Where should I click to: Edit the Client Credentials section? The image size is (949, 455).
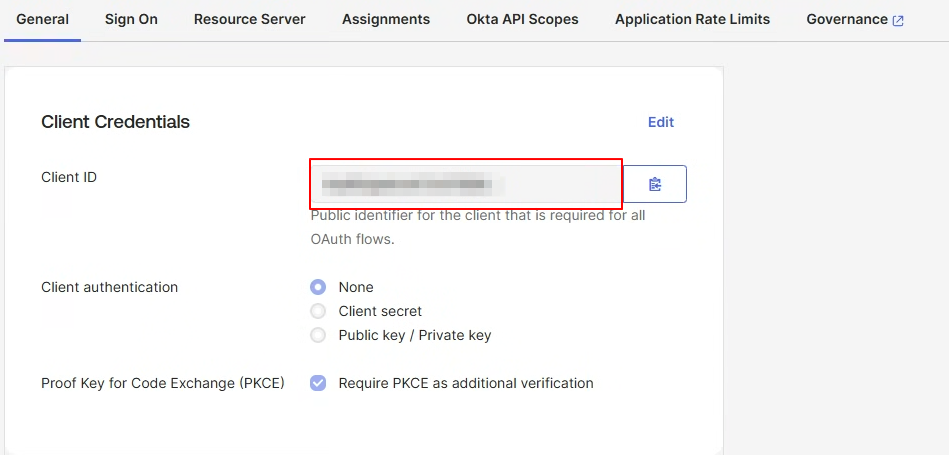pyautogui.click(x=661, y=122)
